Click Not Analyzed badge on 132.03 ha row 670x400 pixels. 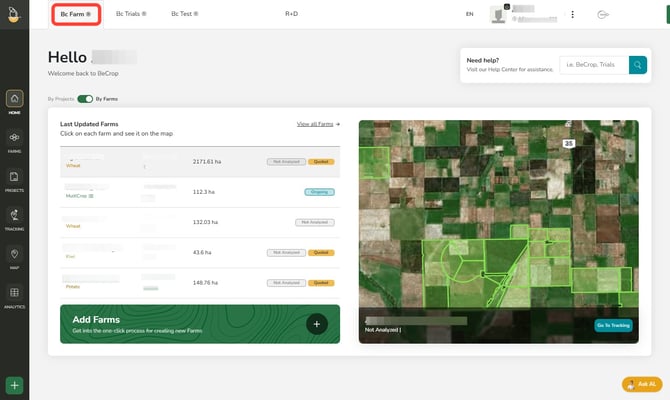(314, 223)
